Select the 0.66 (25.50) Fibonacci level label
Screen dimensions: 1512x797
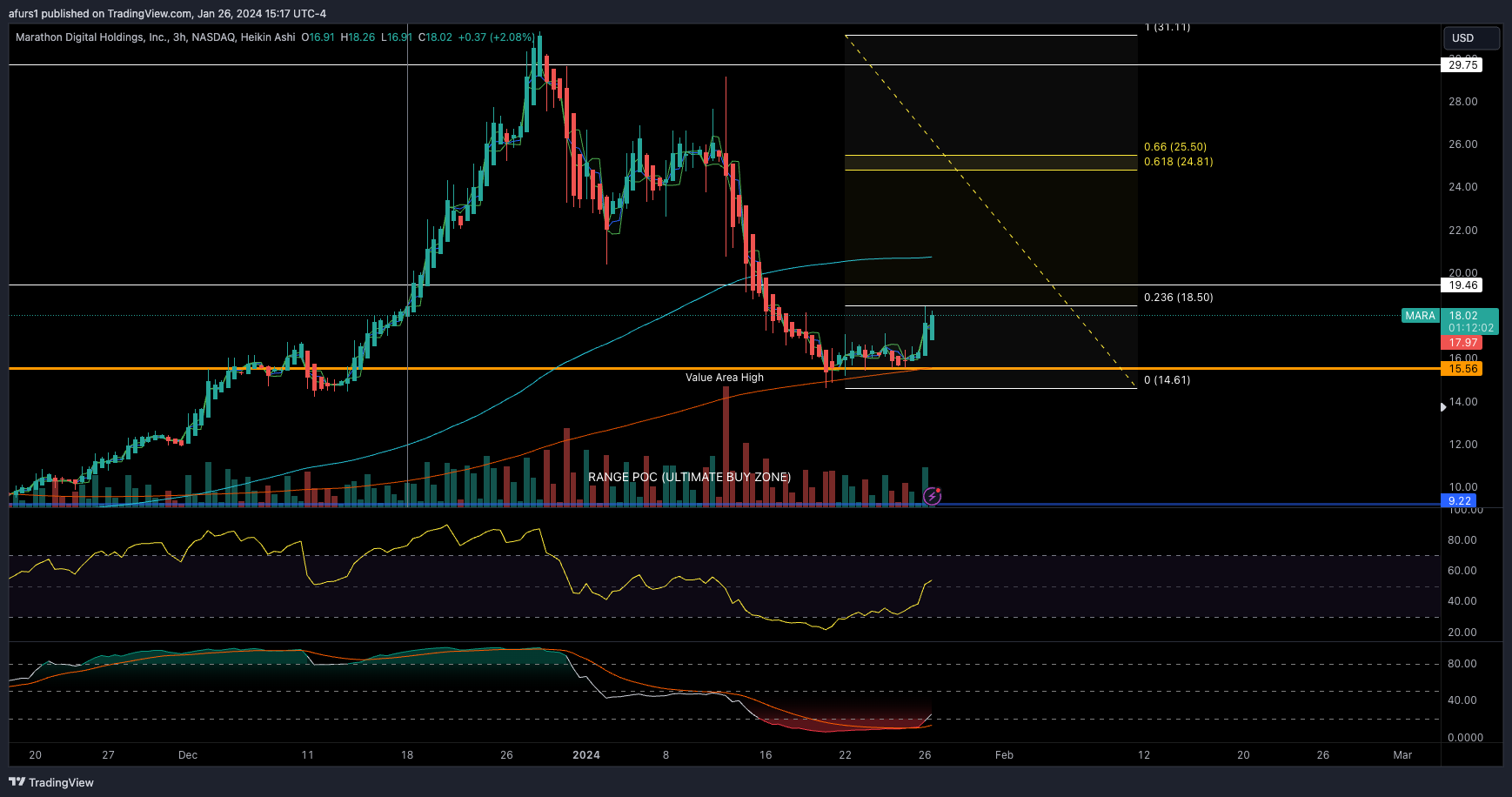(x=1175, y=147)
